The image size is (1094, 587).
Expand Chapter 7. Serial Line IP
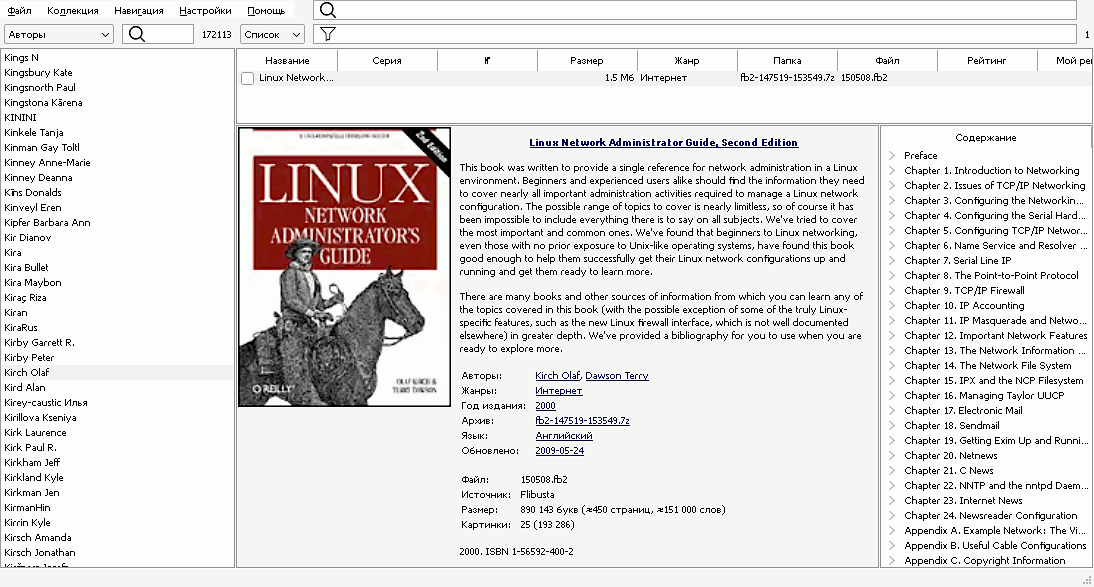point(892,260)
